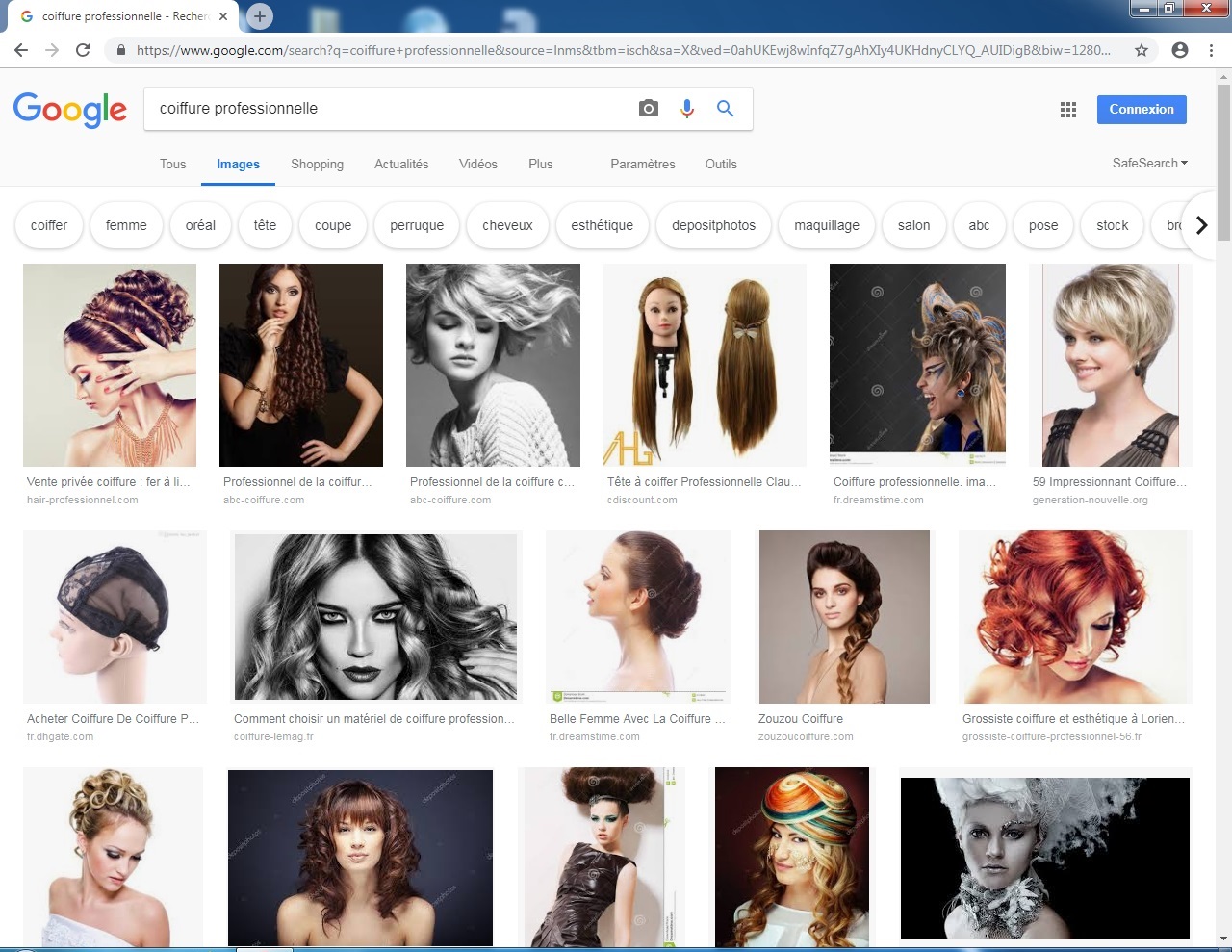Image resolution: width=1232 pixels, height=952 pixels.
Task: Open the Comment choisir un matériel image
Action: point(376,617)
